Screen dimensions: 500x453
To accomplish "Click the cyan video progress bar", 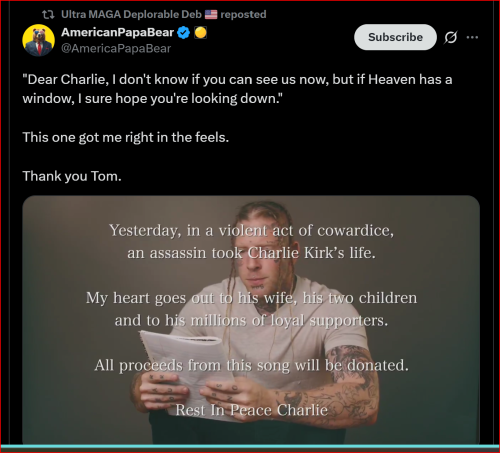I will (250, 447).
